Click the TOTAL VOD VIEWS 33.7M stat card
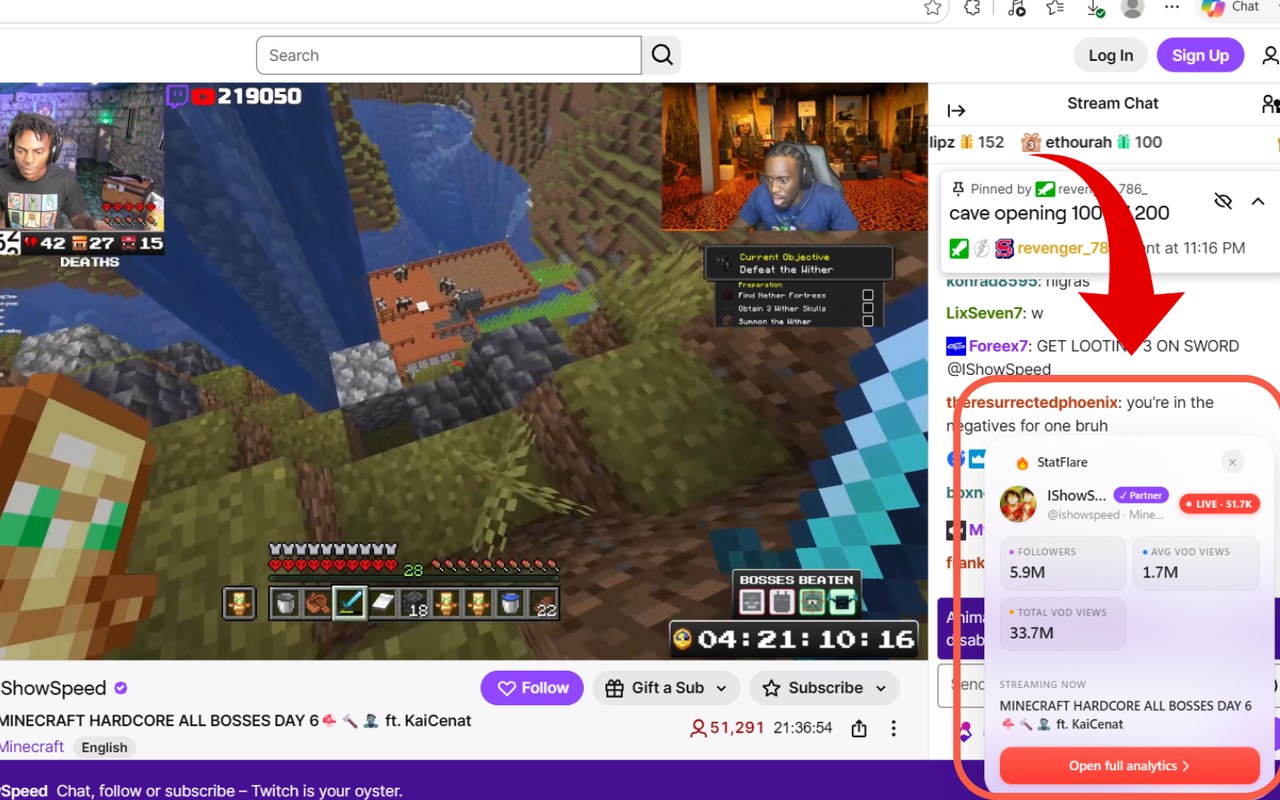Image resolution: width=1280 pixels, height=800 pixels. [1063, 624]
